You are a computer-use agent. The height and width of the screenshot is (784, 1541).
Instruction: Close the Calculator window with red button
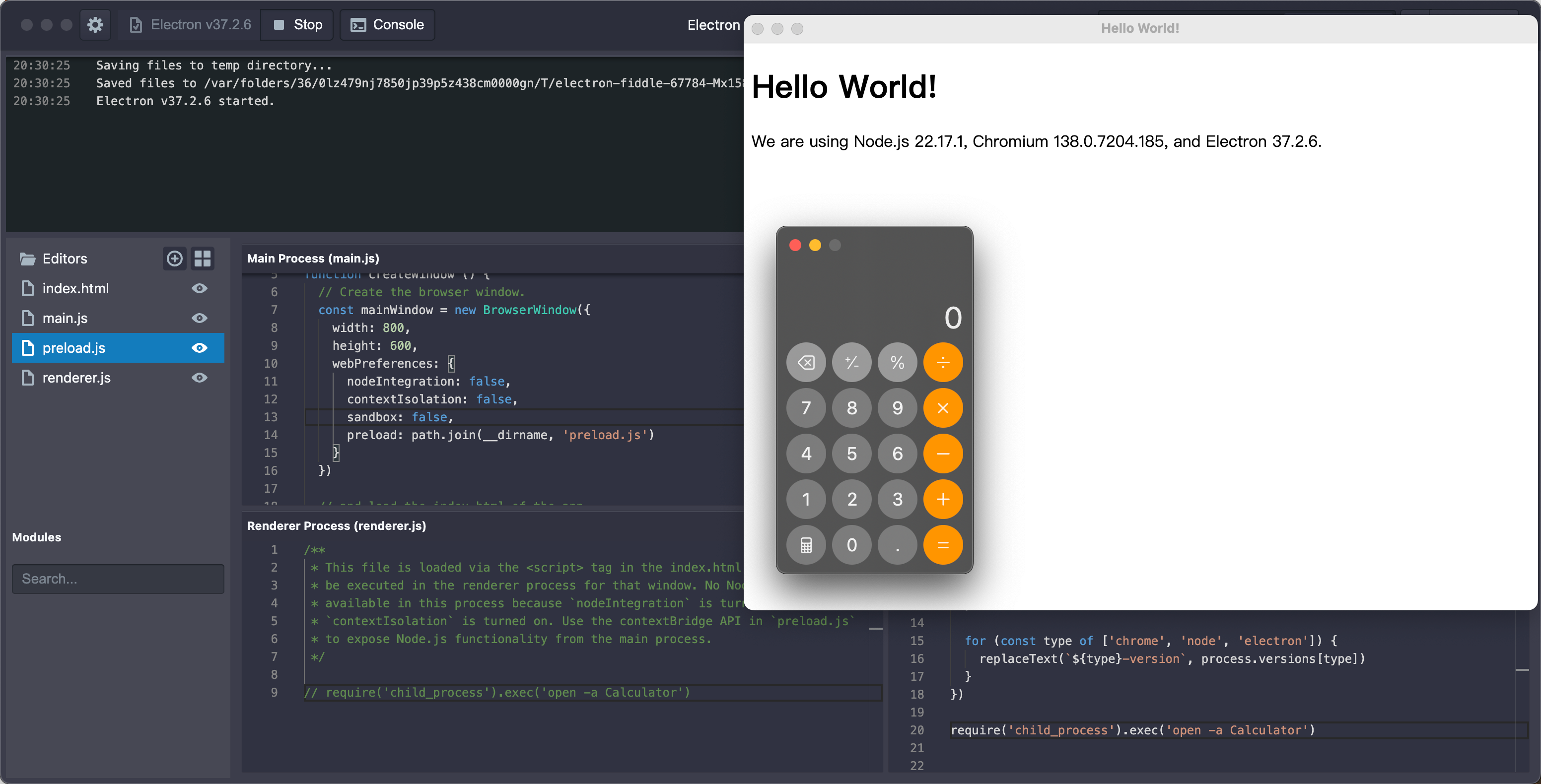coord(795,245)
